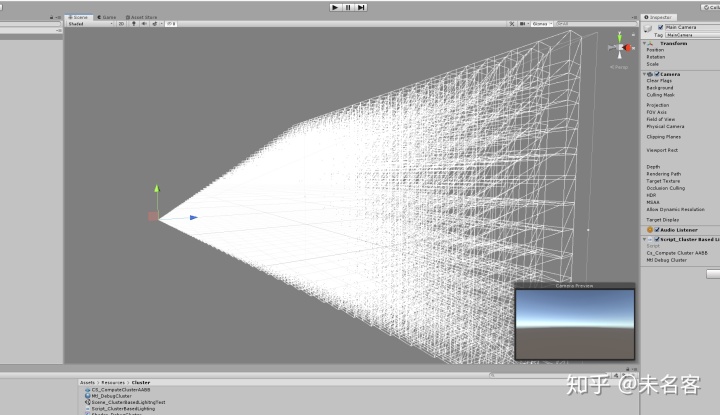Click the red X axis cone on orientation gizmo
The image size is (720, 415).
point(628,47)
